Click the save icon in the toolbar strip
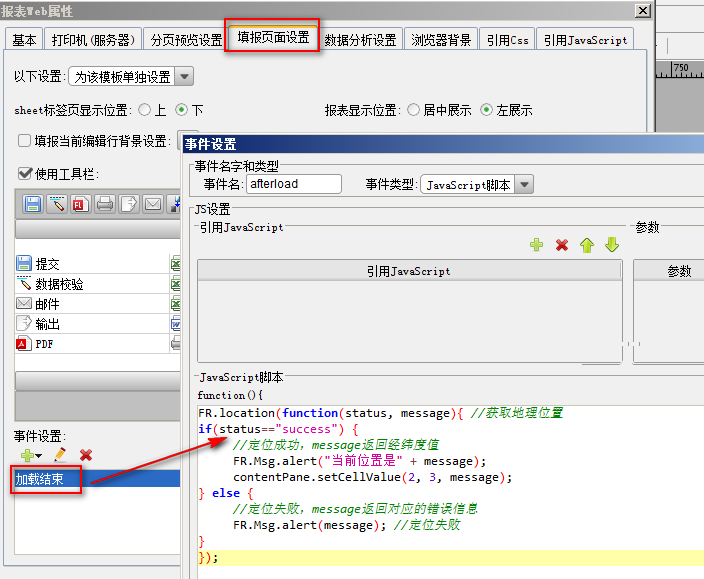This screenshot has width=704, height=579. click(x=33, y=204)
